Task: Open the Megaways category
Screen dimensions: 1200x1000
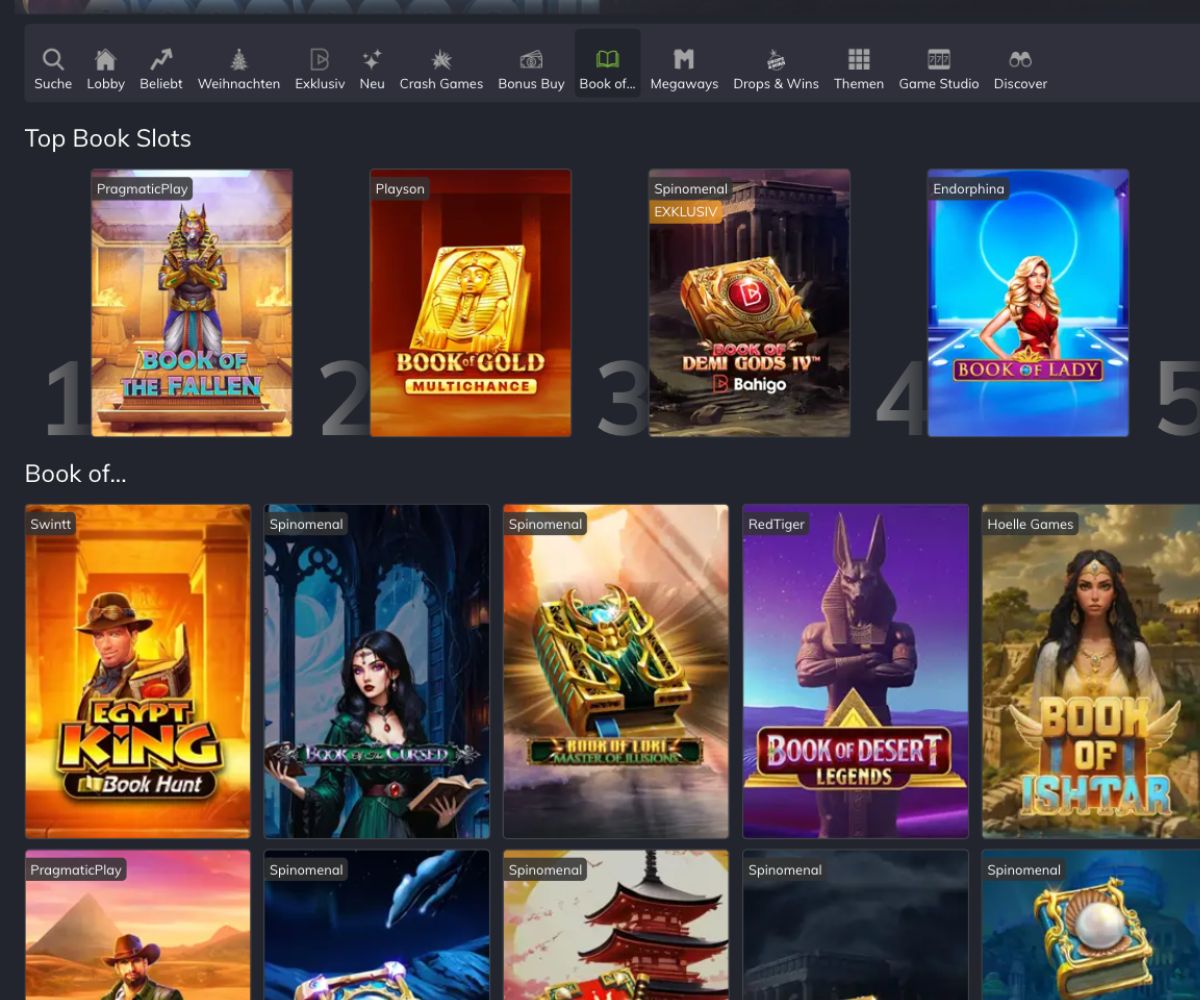Action: click(x=684, y=60)
